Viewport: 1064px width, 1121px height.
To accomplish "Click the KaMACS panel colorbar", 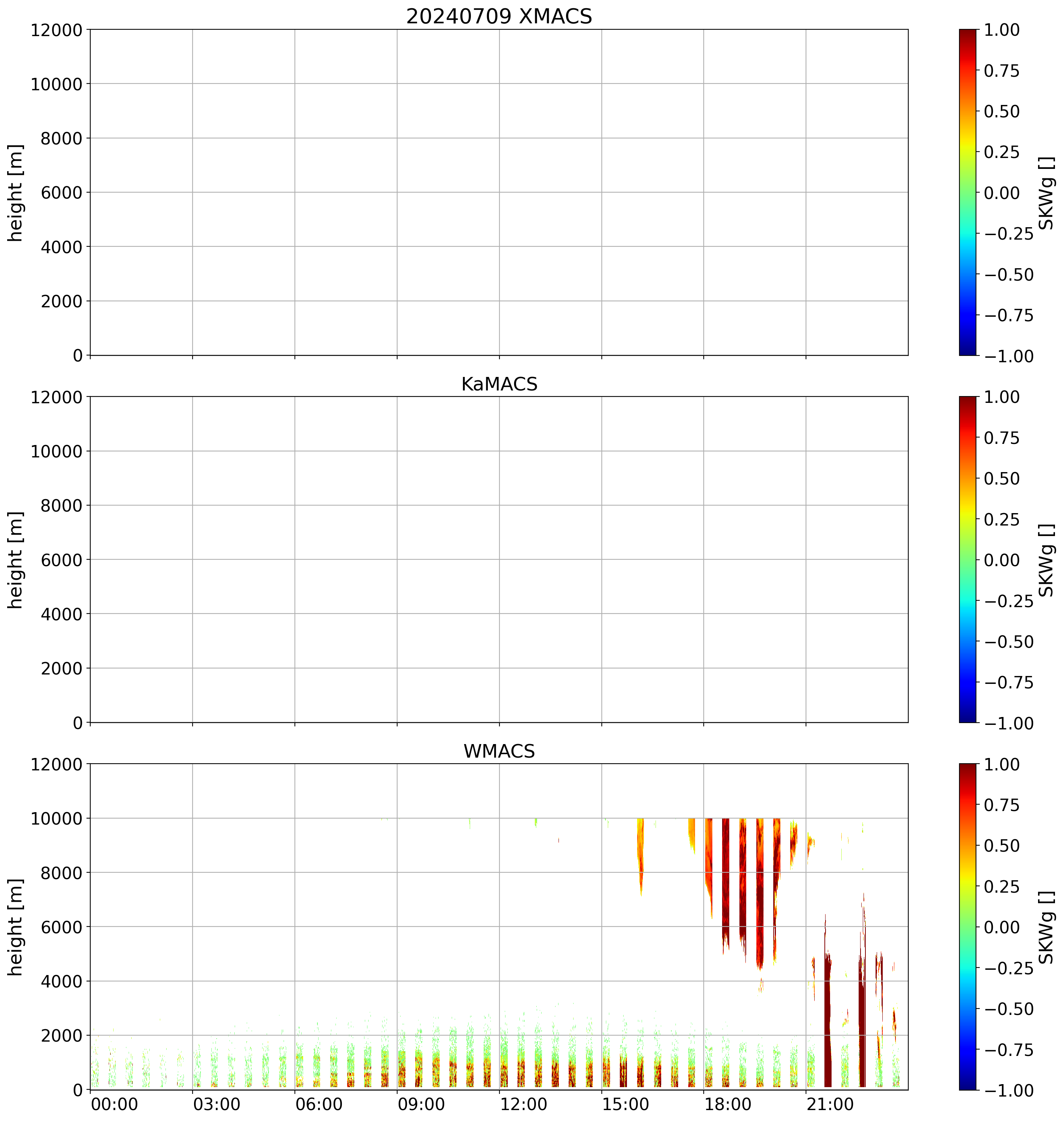I will click(968, 559).
